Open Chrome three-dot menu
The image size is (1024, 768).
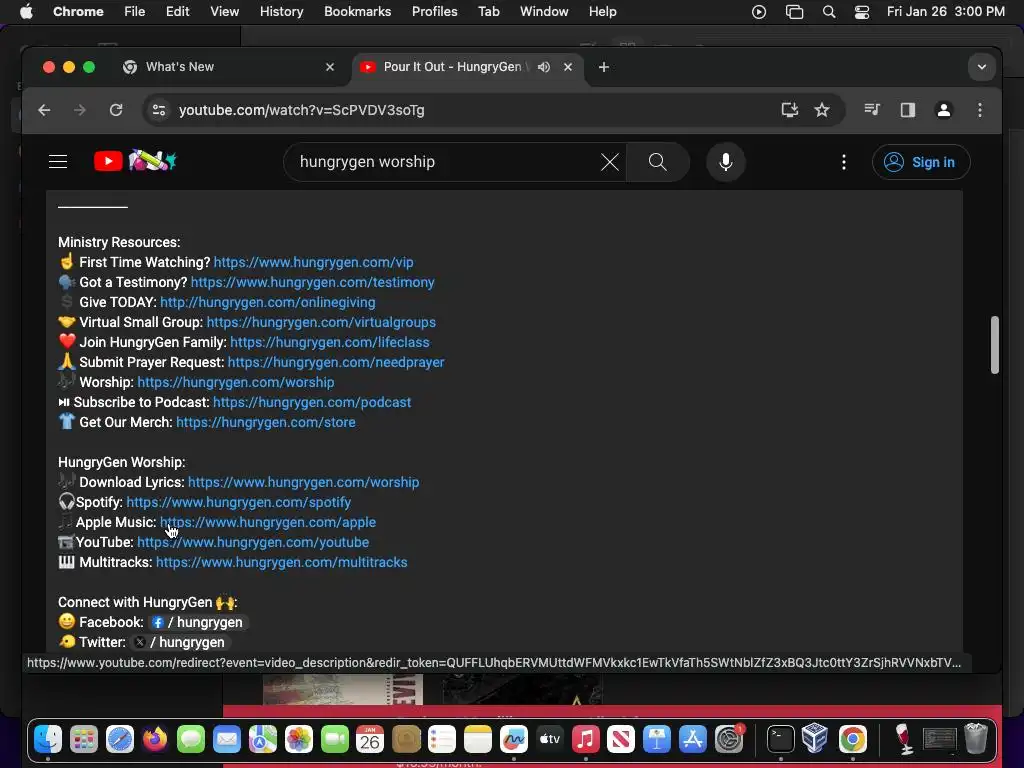[x=980, y=110]
